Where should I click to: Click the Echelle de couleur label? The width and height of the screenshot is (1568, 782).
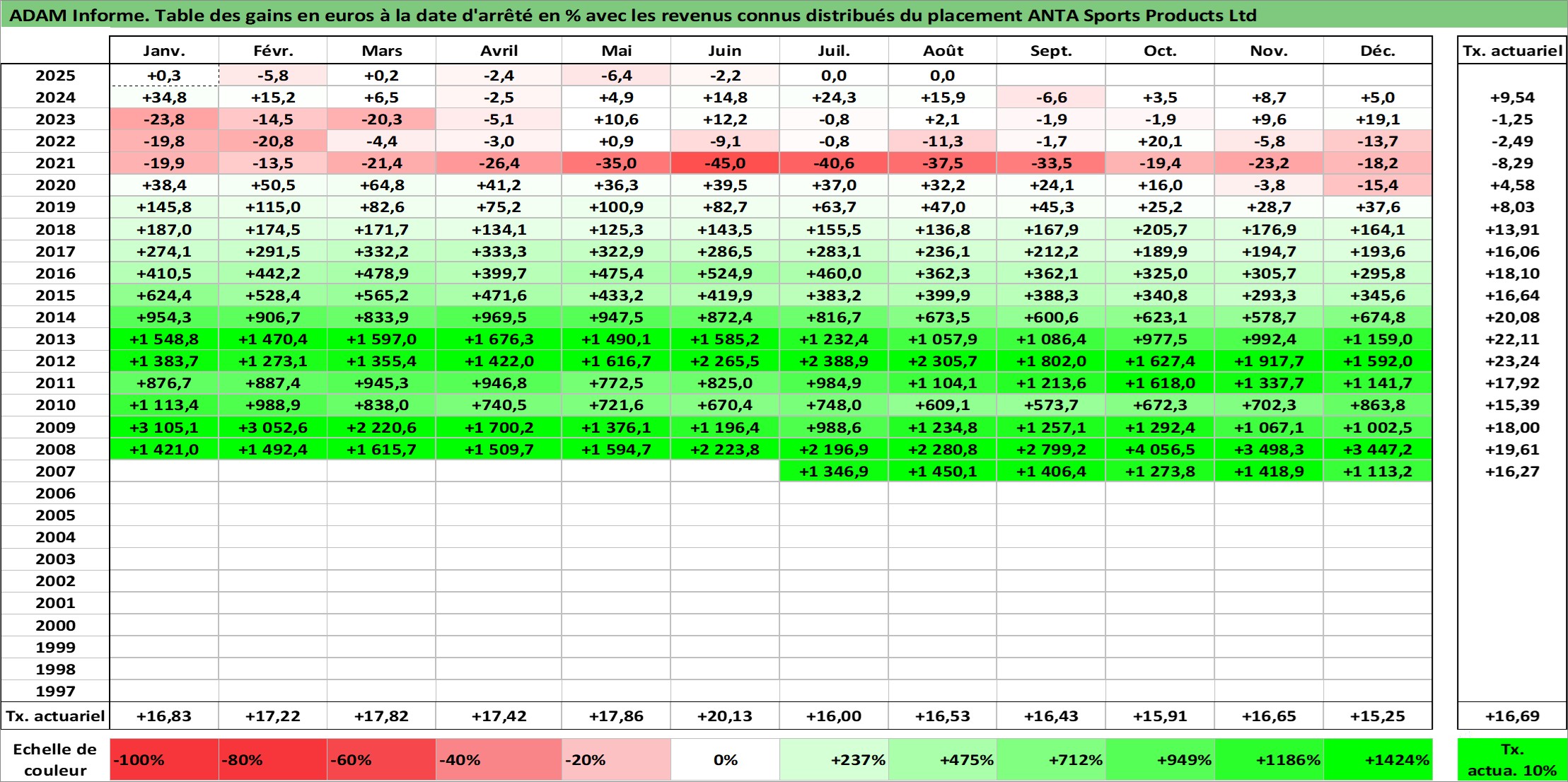coord(55,760)
